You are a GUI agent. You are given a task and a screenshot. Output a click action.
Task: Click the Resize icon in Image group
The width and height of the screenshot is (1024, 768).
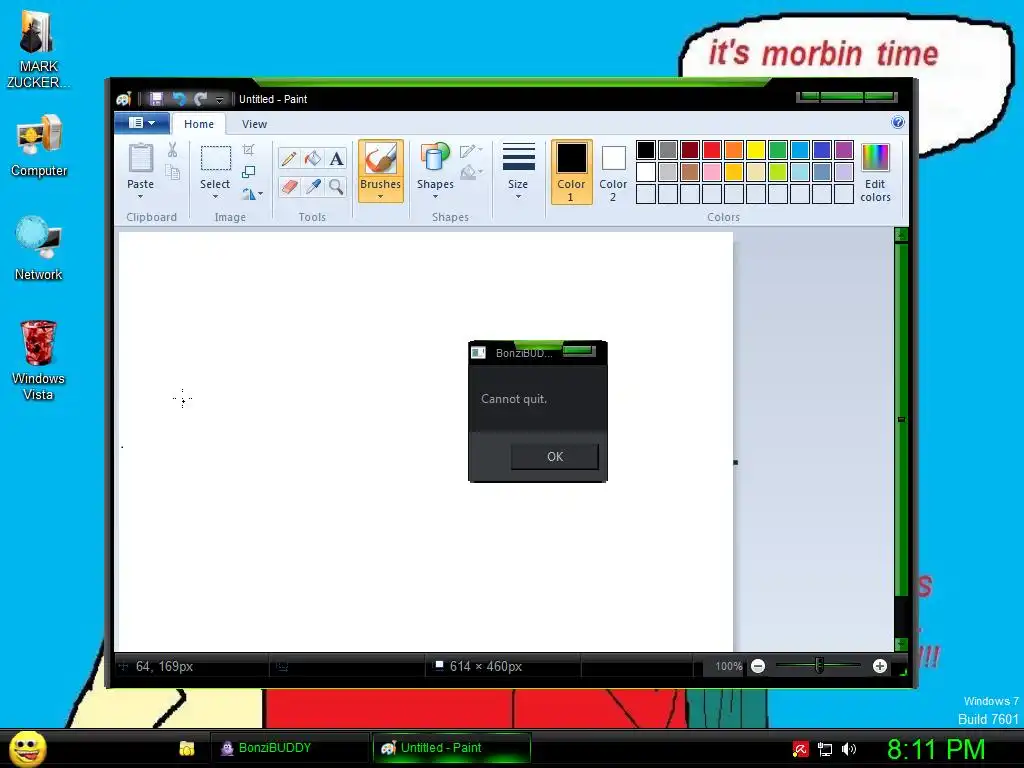(x=248, y=172)
